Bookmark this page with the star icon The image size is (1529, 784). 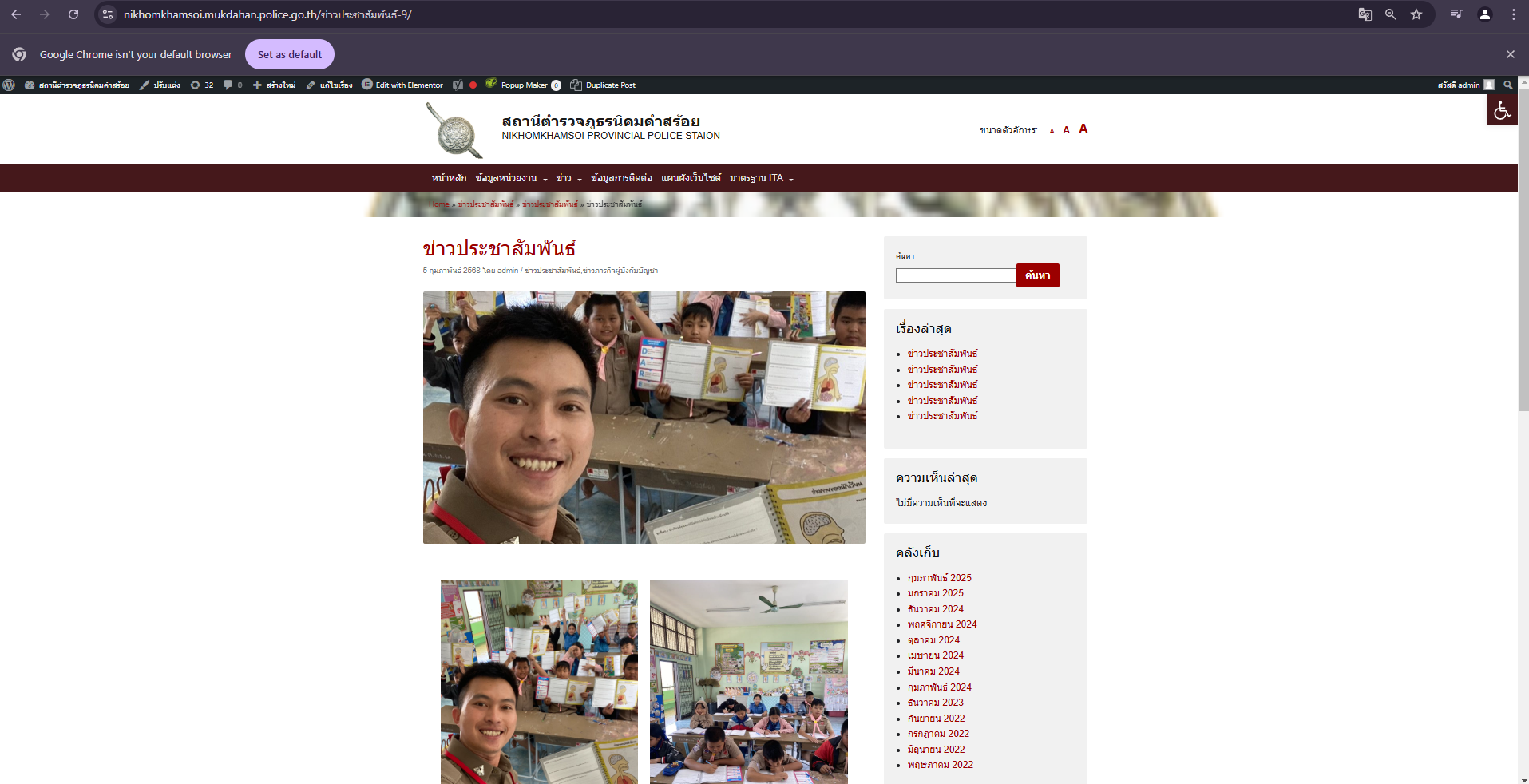(1416, 14)
